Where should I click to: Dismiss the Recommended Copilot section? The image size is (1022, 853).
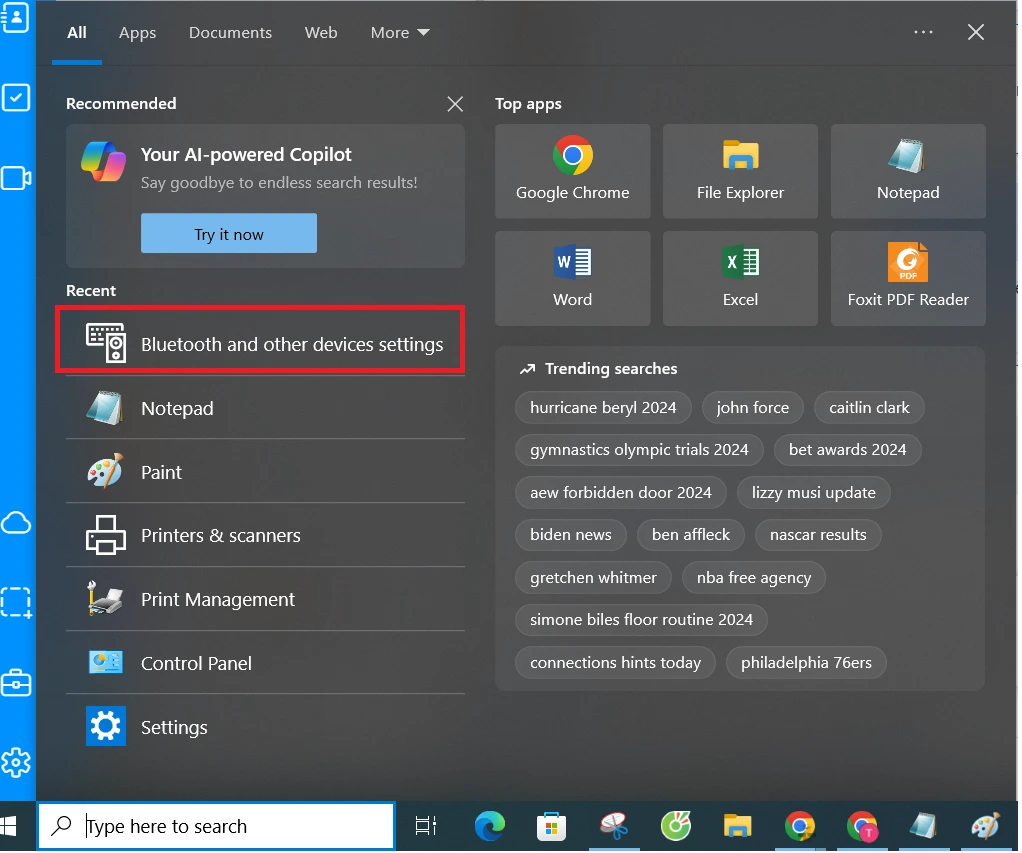pyautogui.click(x=455, y=104)
